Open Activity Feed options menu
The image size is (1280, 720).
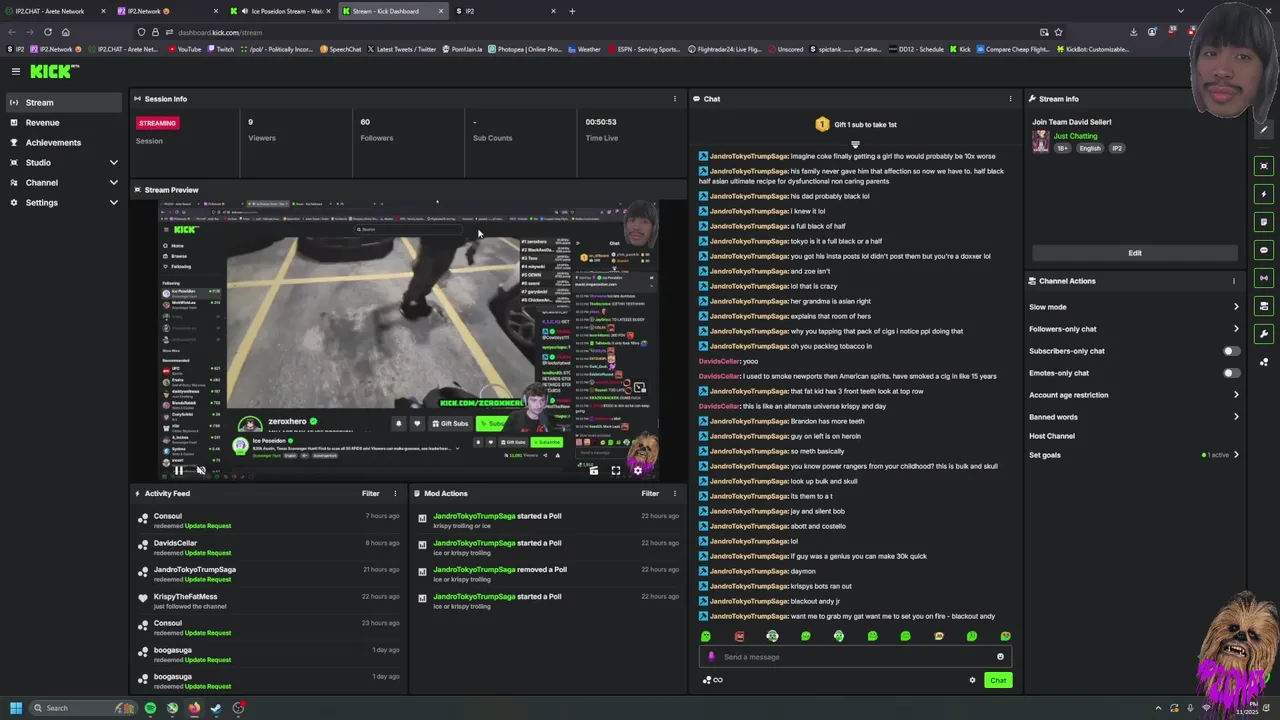click(394, 493)
